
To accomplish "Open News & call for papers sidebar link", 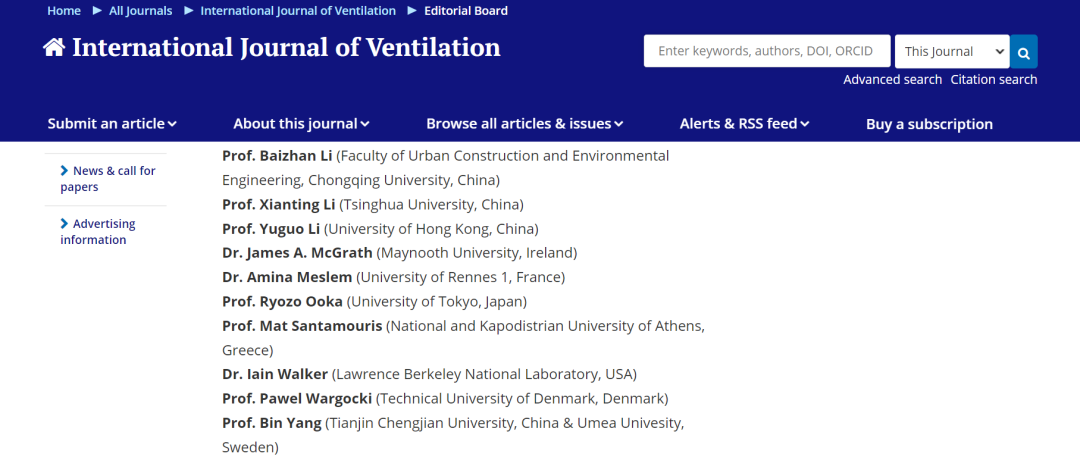I will click(108, 179).
